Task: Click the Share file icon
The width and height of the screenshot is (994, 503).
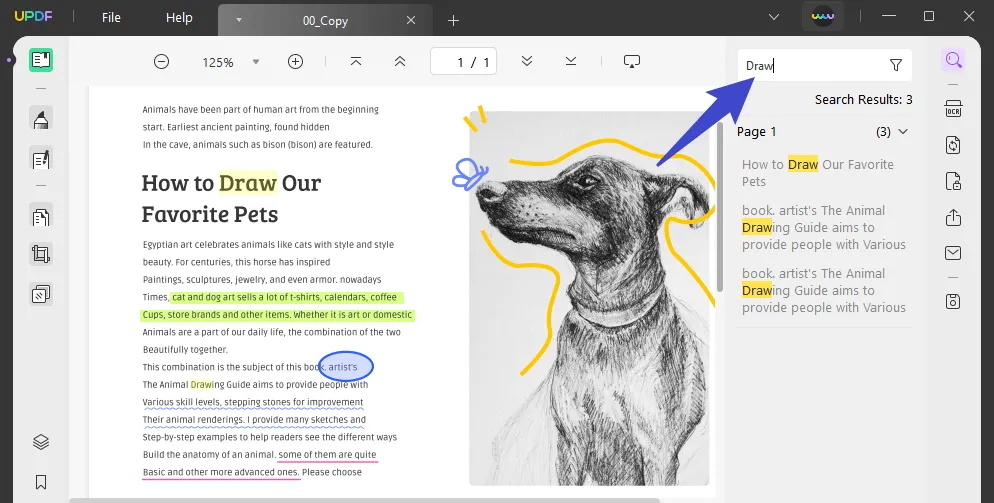Action: 953,217
